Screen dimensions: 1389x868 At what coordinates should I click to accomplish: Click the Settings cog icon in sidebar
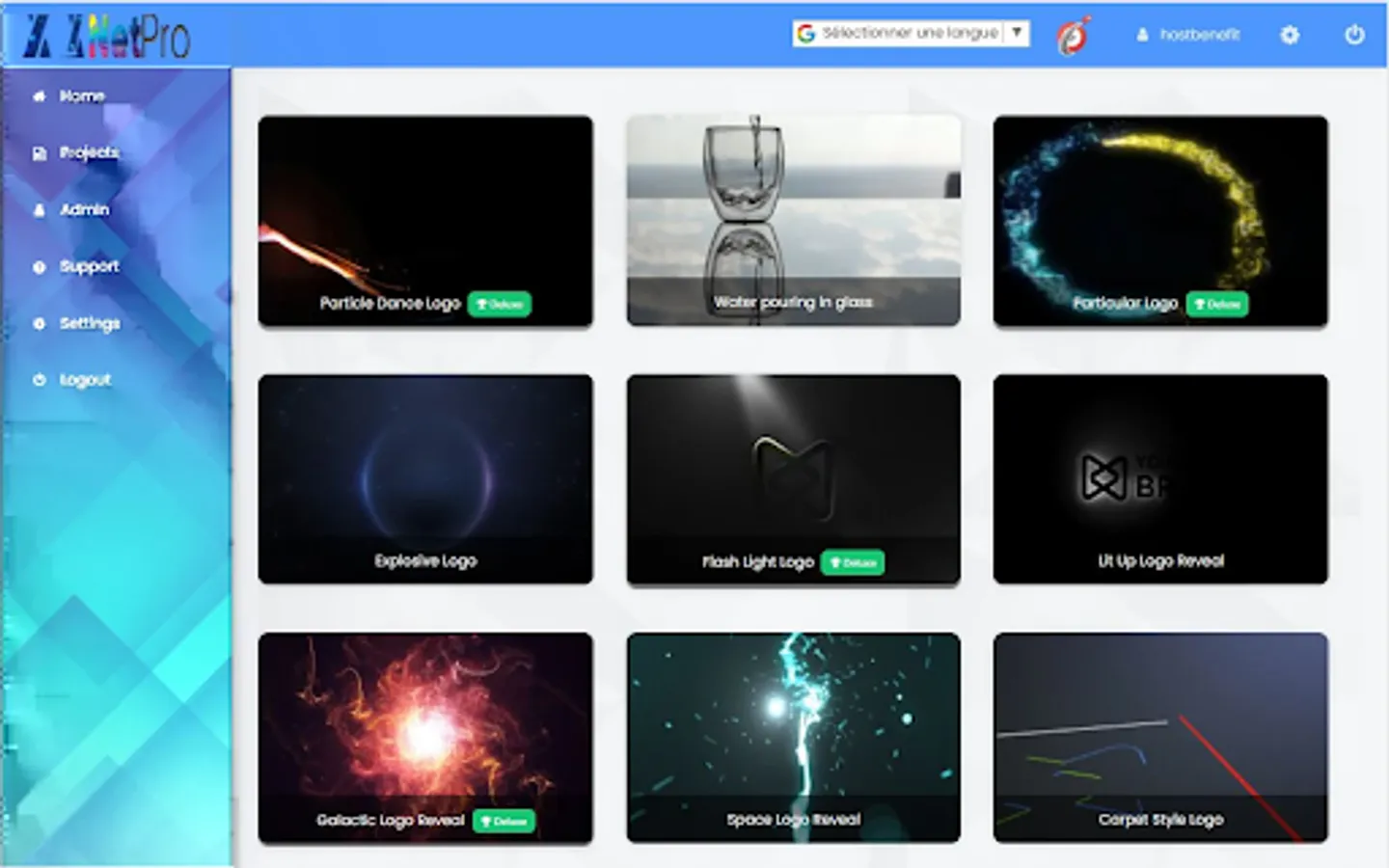40,324
